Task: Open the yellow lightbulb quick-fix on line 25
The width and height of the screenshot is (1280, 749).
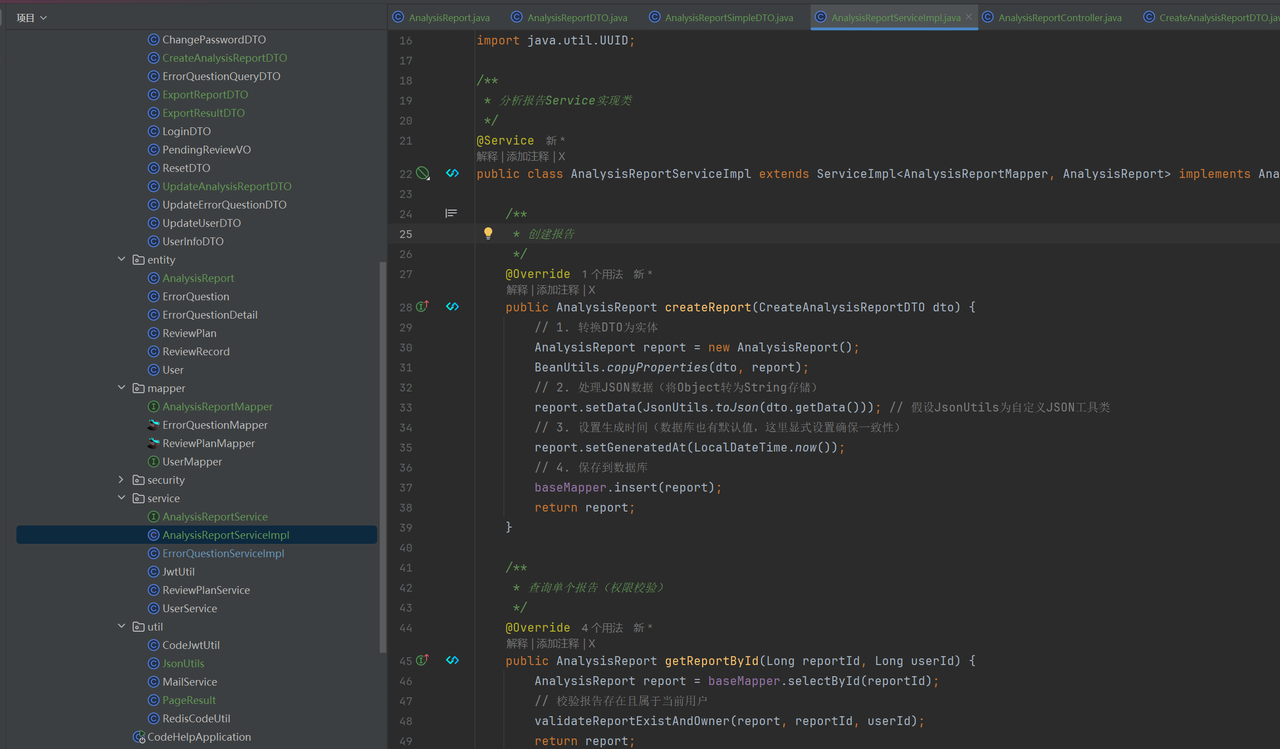Action: point(488,234)
